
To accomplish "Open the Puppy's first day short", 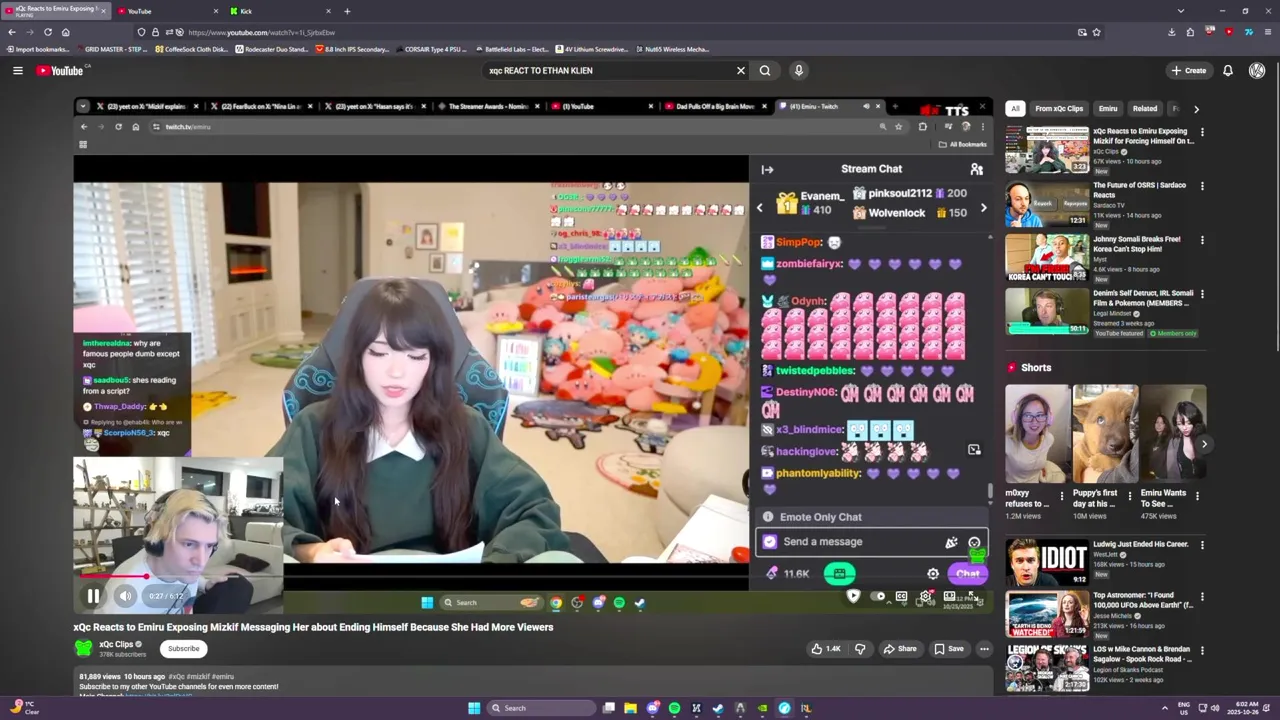I will click(1105, 434).
